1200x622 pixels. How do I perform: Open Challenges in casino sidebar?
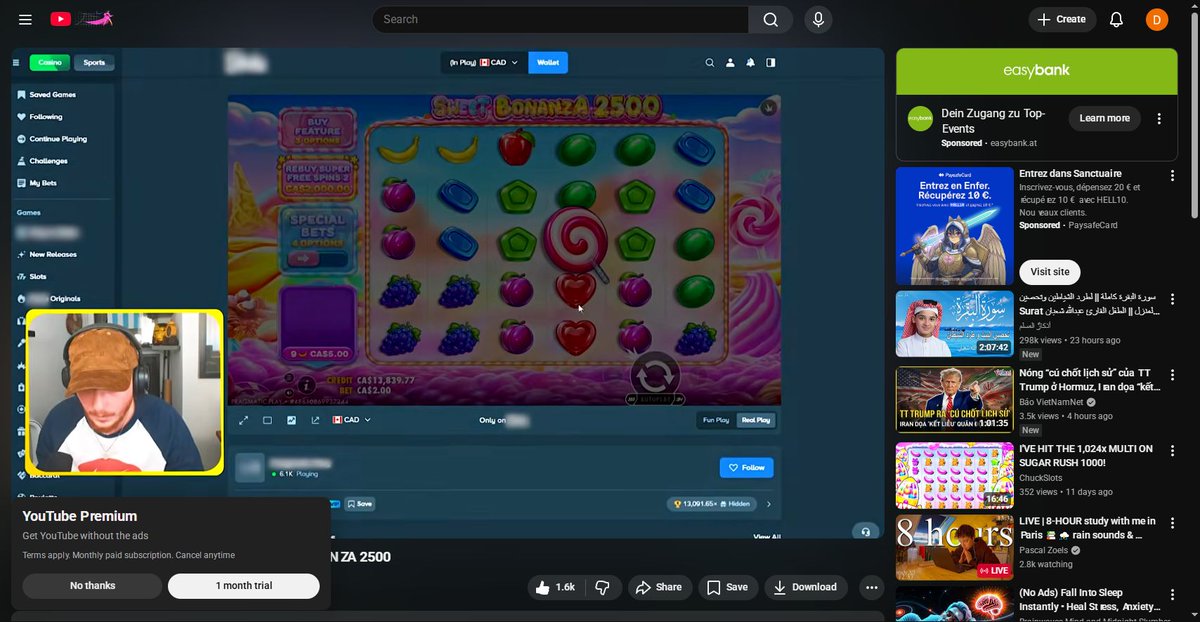(x=42, y=161)
